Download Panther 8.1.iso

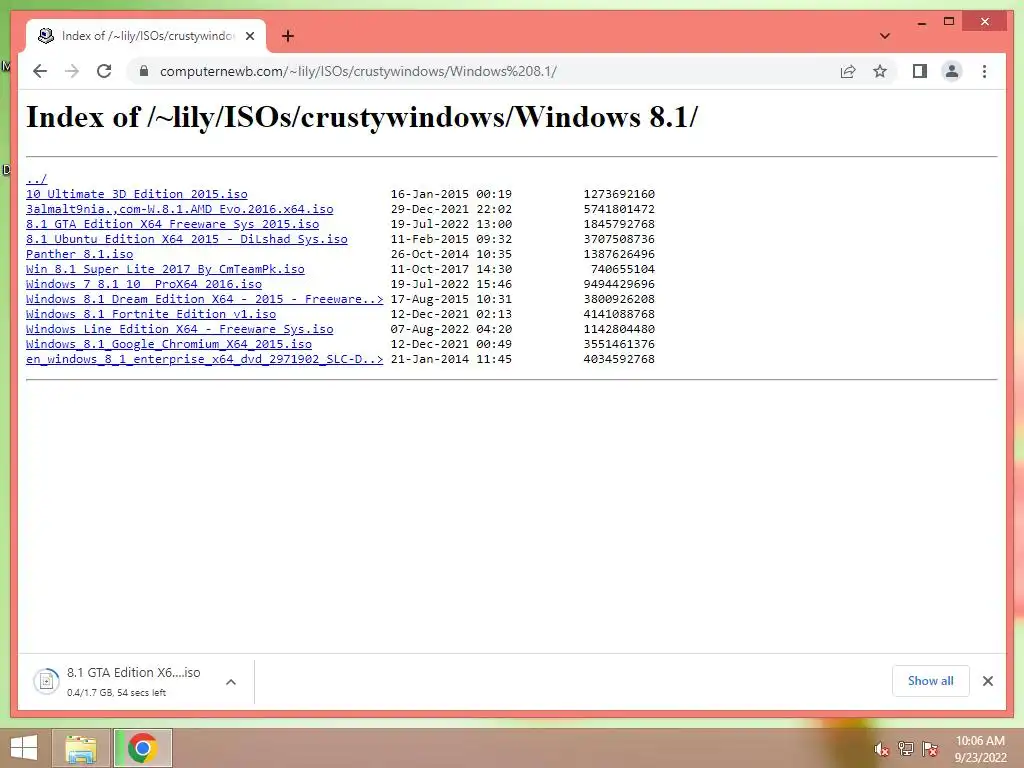(x=80, y=254)
